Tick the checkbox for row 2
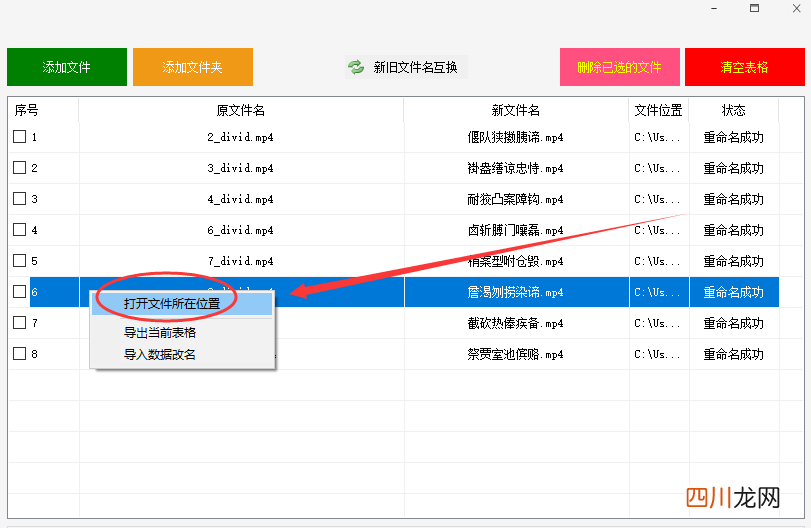Image resolution: width=811 pixels, height=528 pixels. coord(20,168)
